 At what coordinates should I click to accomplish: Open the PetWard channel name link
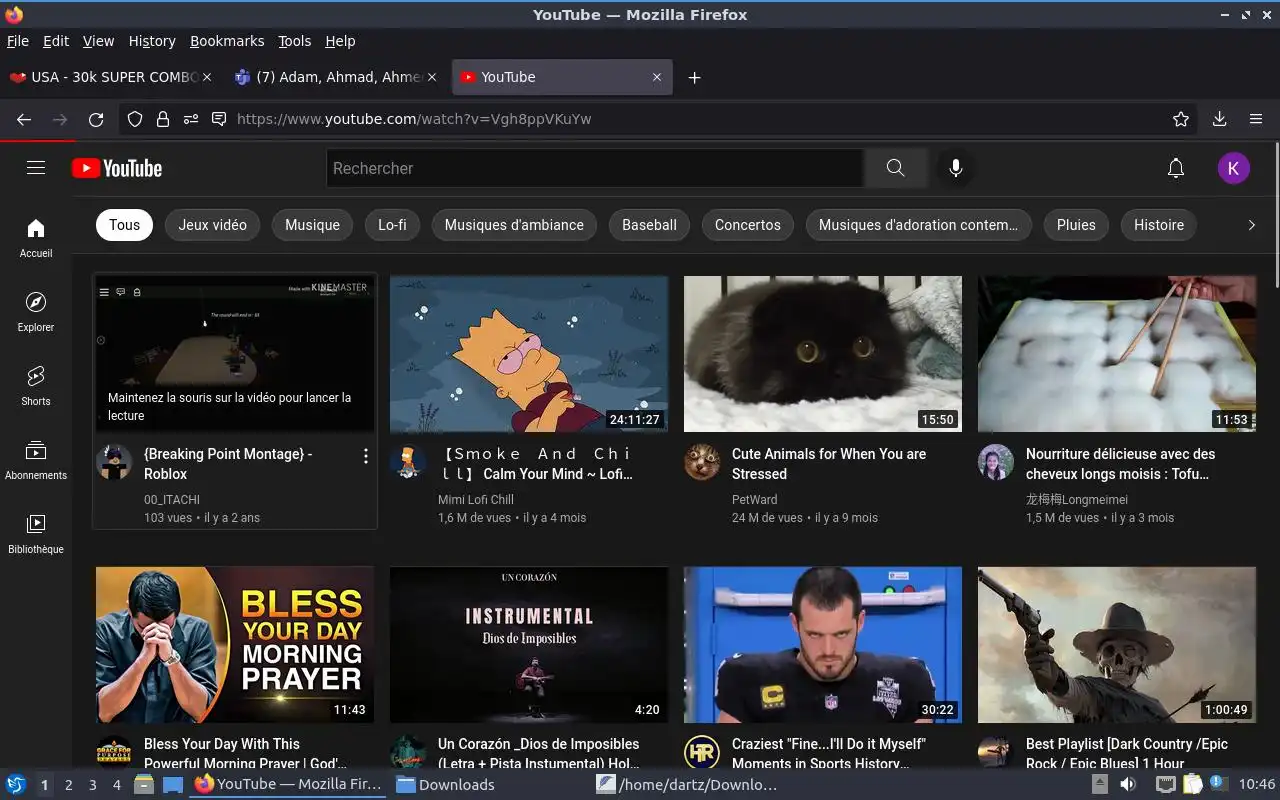pos(754,500)
